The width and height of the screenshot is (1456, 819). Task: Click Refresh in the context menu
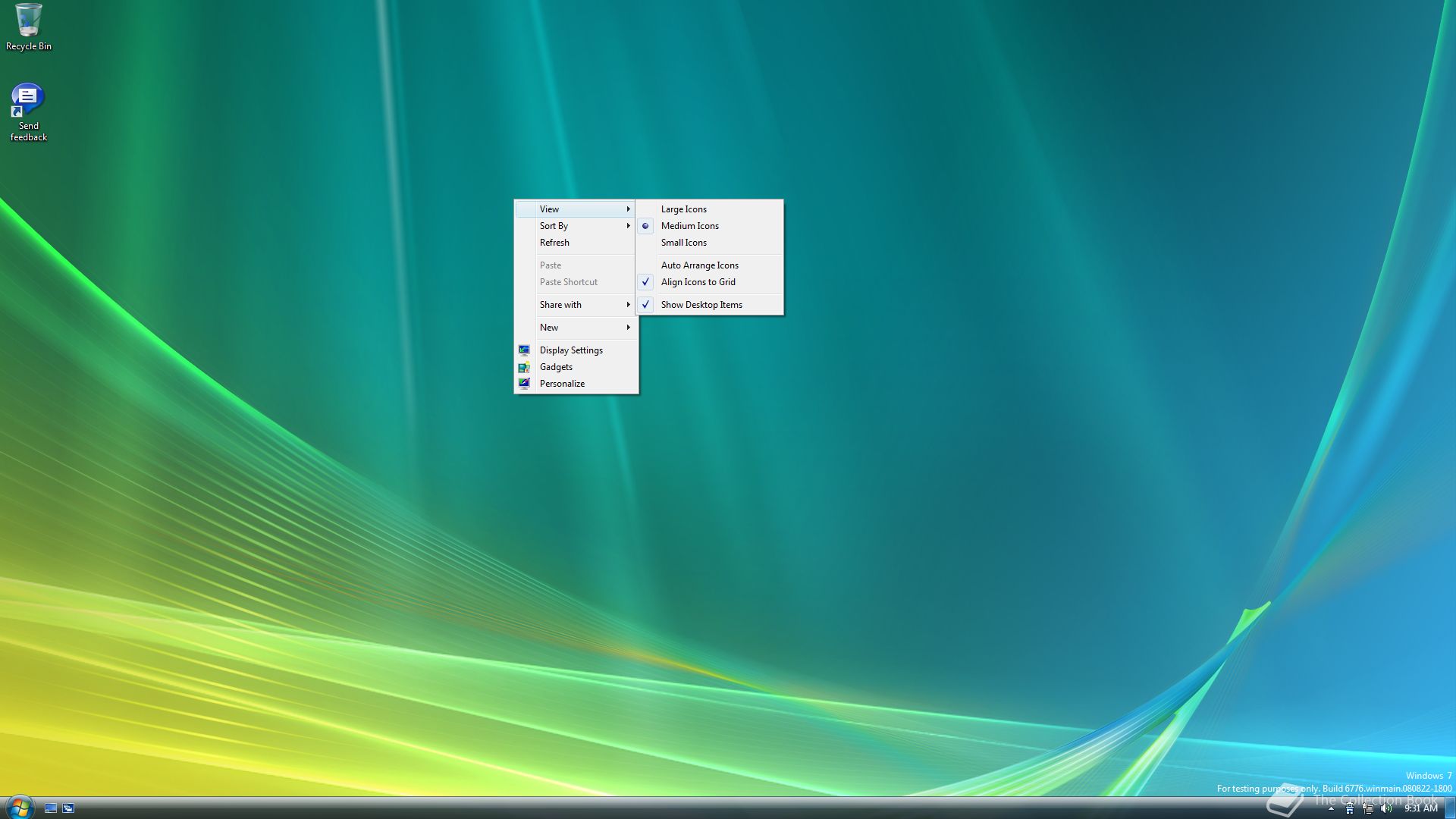[x=576, y=243]
